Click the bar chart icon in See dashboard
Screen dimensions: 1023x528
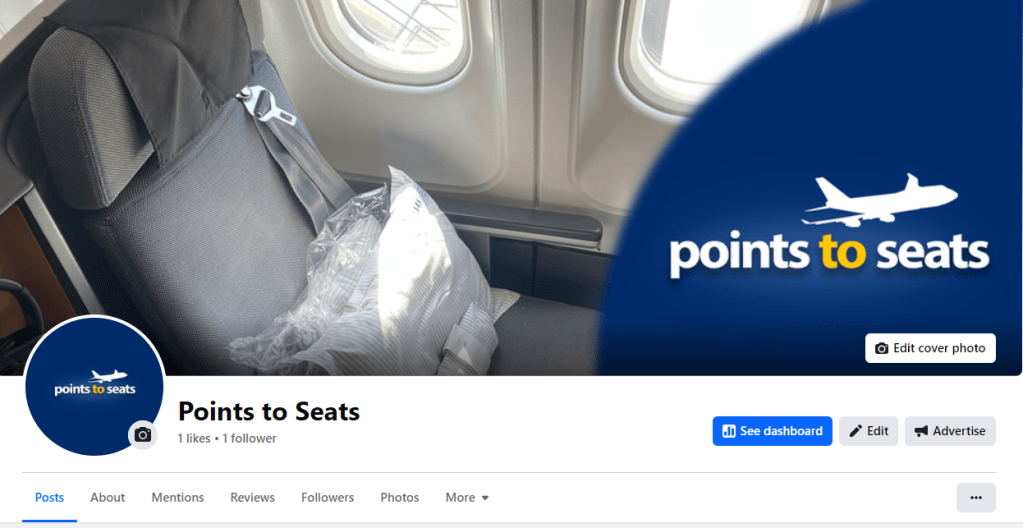point(729,431)
